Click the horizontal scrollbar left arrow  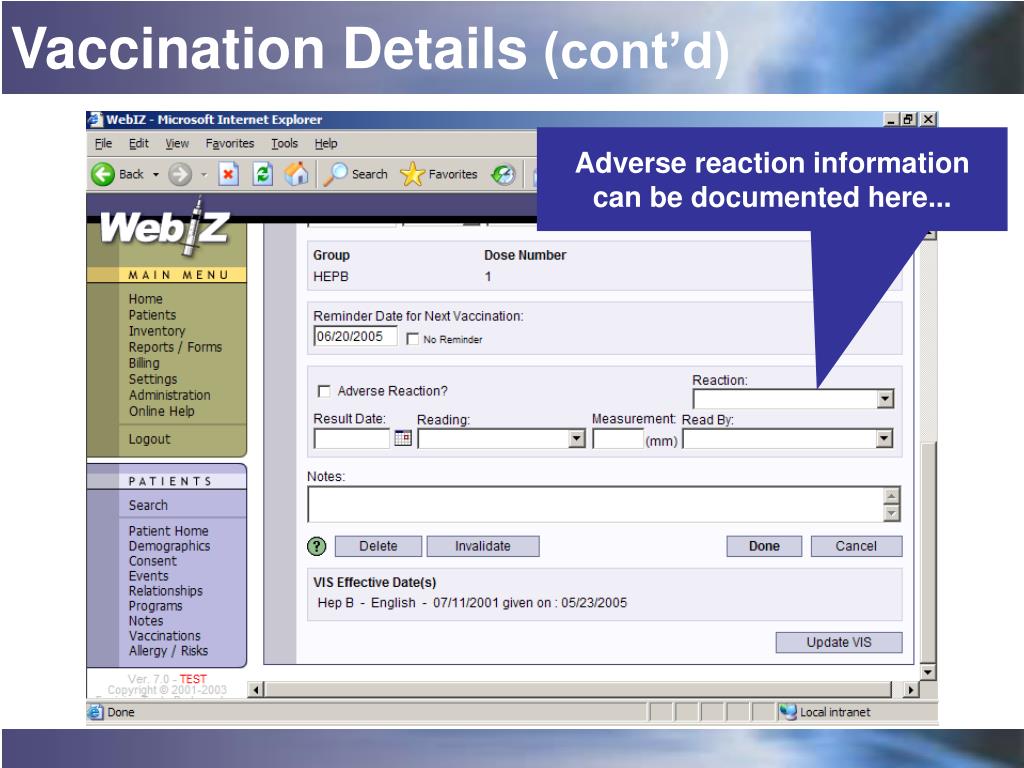(256, 690)
